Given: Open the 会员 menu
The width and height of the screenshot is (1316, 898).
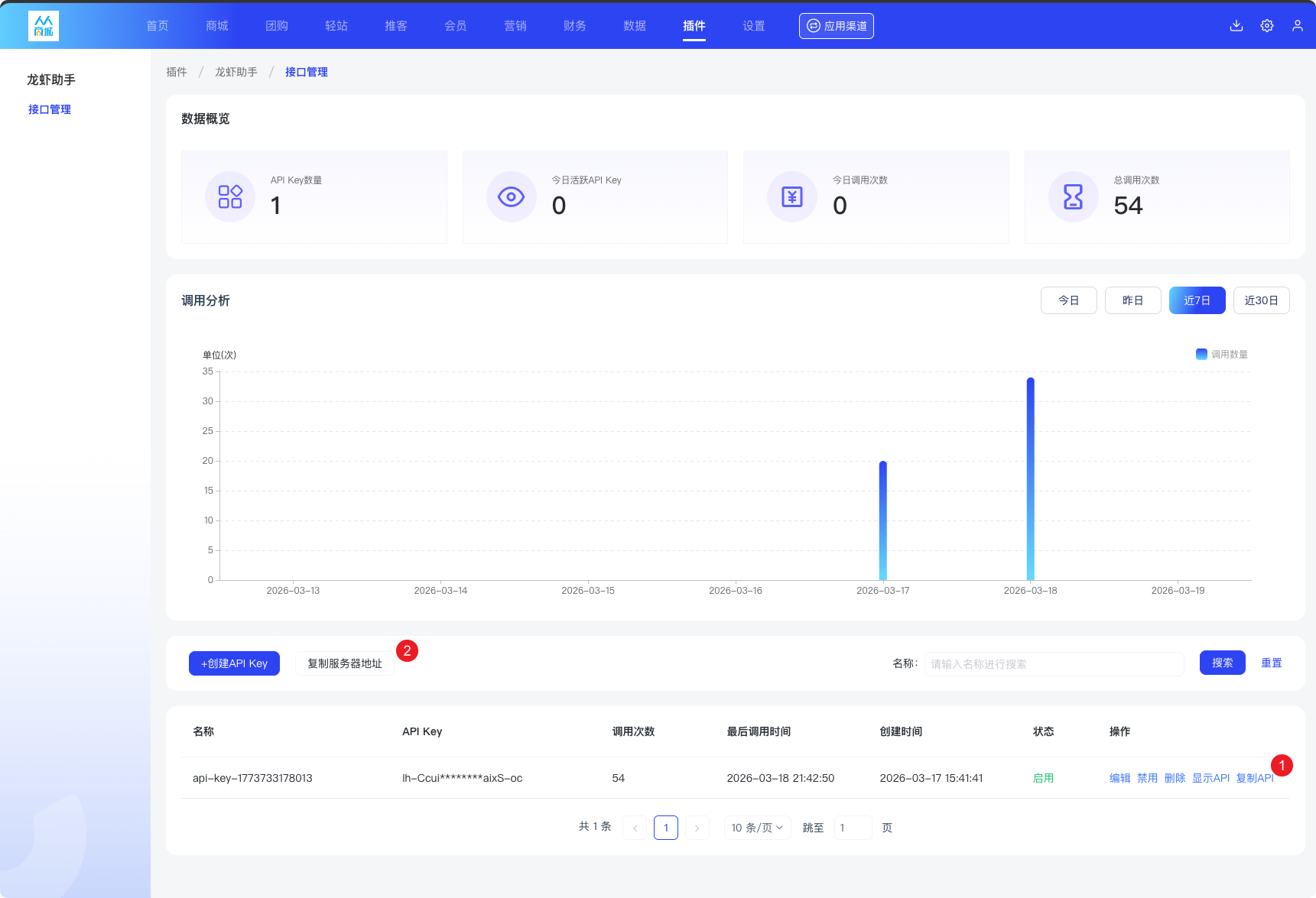Looking at the screenshot, I should 456,26.
